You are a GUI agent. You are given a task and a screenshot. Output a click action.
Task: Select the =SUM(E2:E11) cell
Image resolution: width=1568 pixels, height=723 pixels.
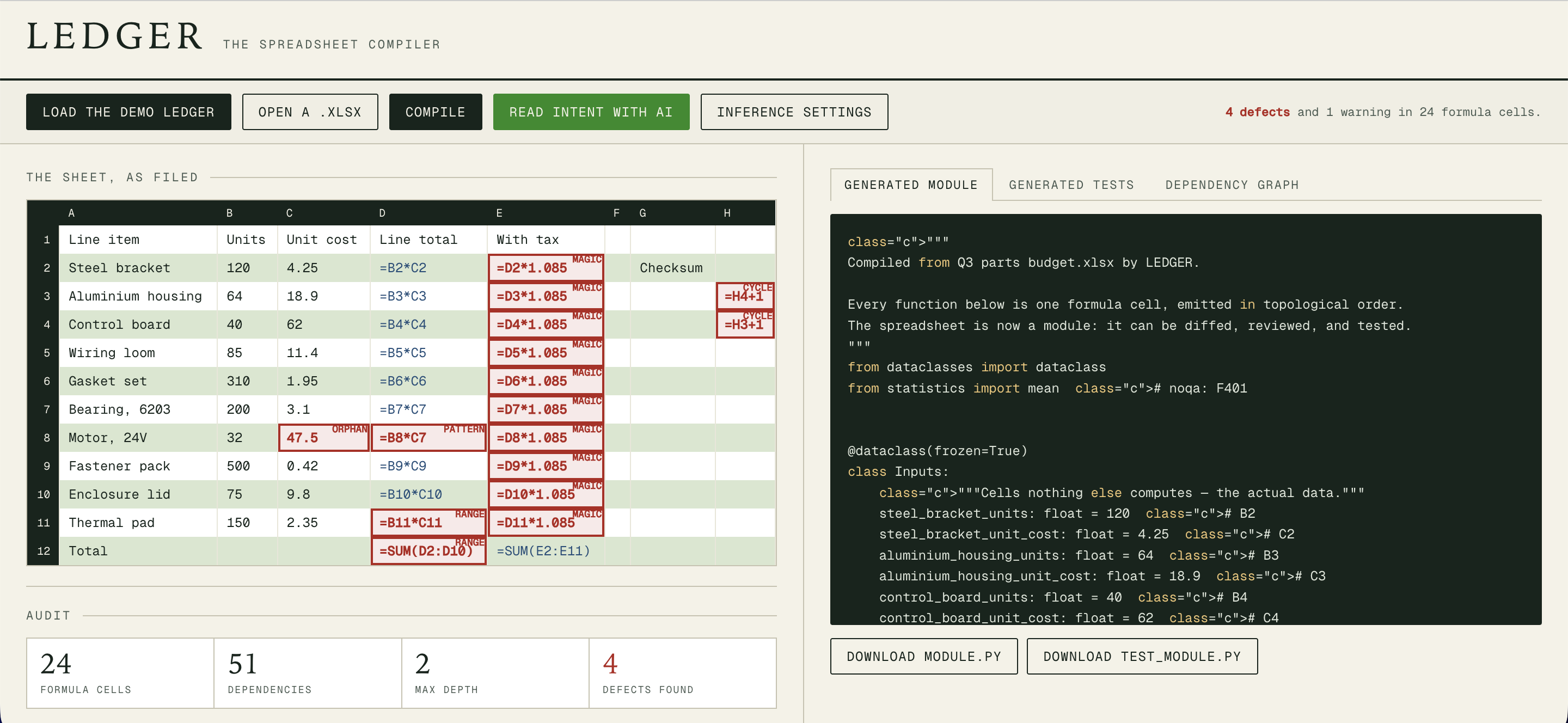(546, 551)
